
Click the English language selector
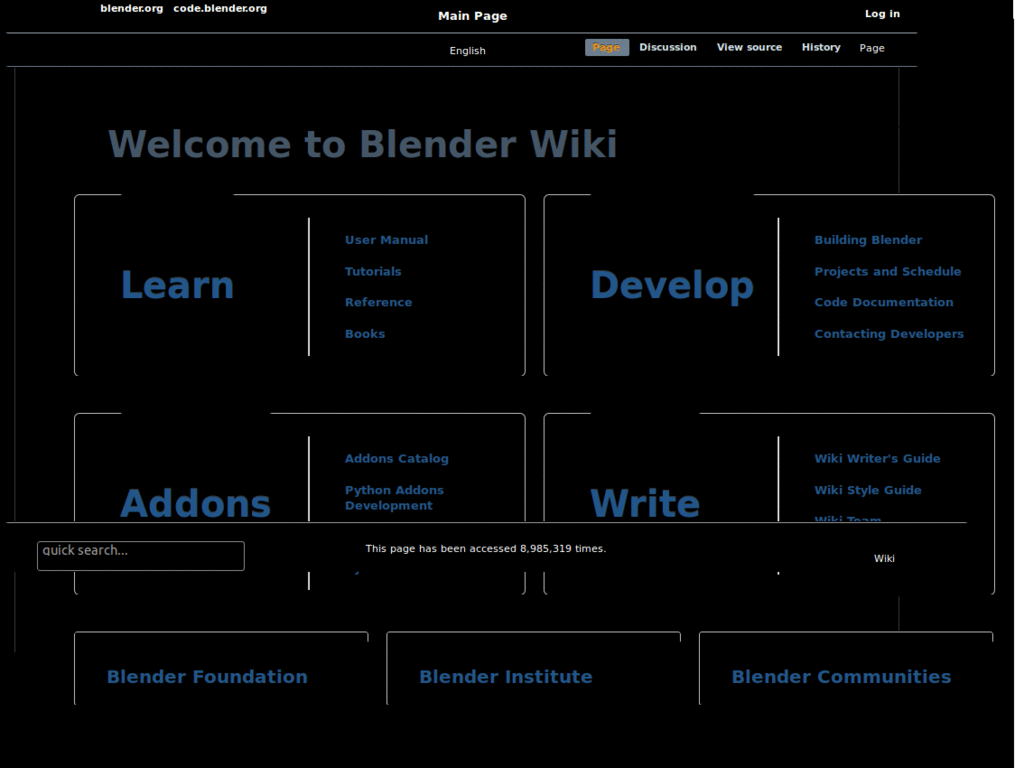pos(467,50)
